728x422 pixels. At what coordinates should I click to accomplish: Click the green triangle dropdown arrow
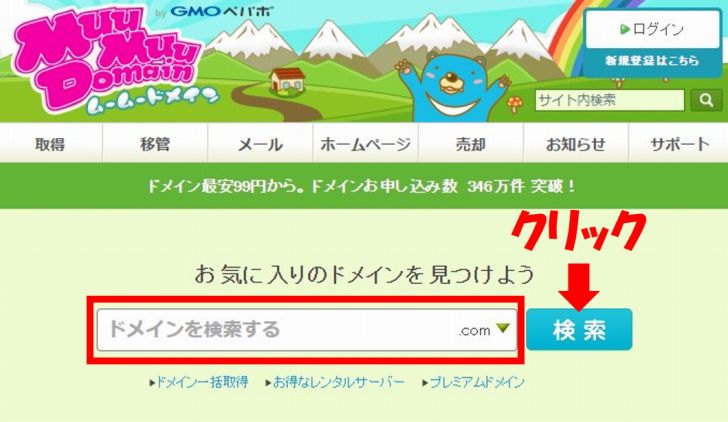coord(502,328)
